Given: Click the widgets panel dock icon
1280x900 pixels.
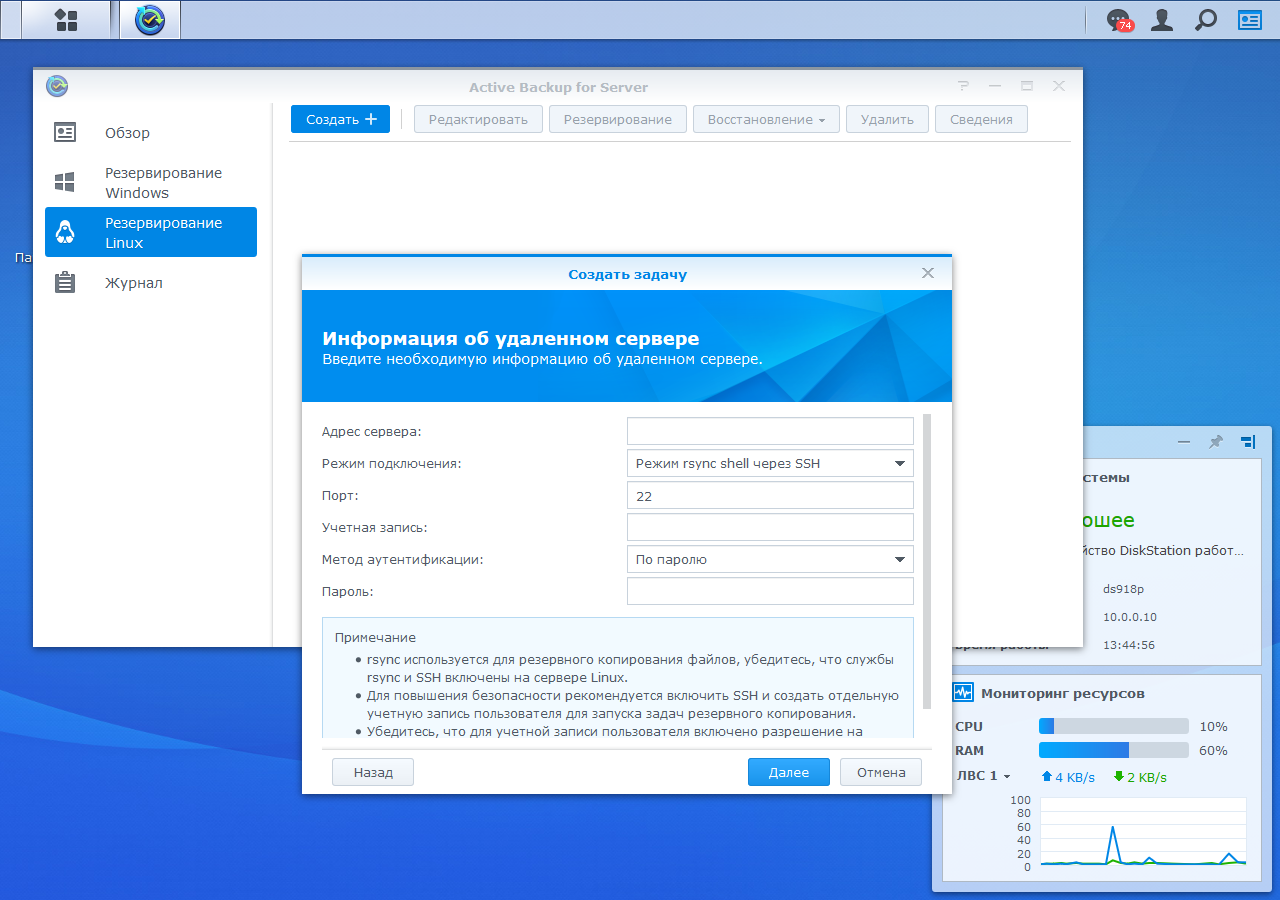Looking at the screenshot, I should click(x=1248, y=441).
